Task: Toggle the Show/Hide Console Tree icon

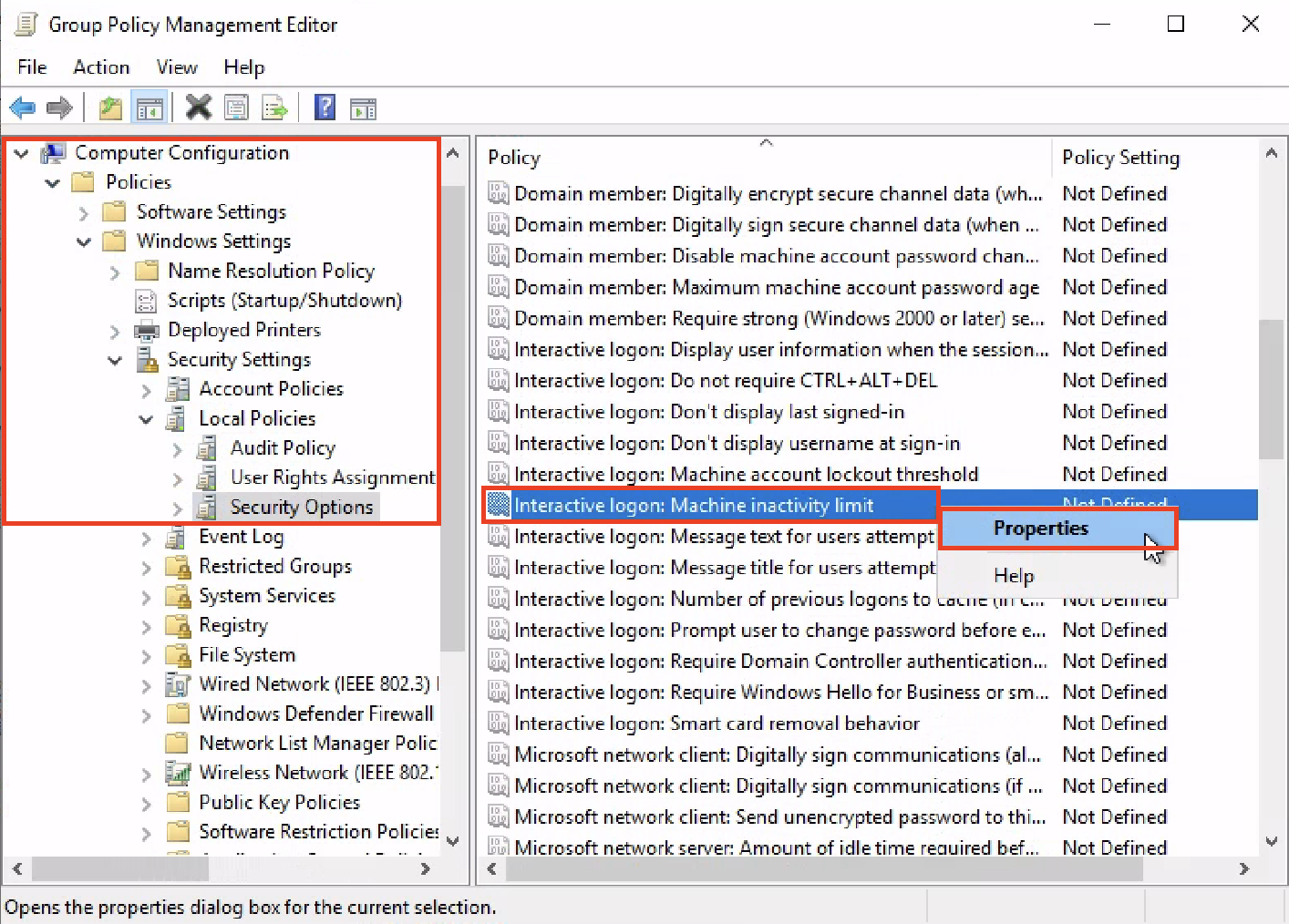Action: pos(150,108)
